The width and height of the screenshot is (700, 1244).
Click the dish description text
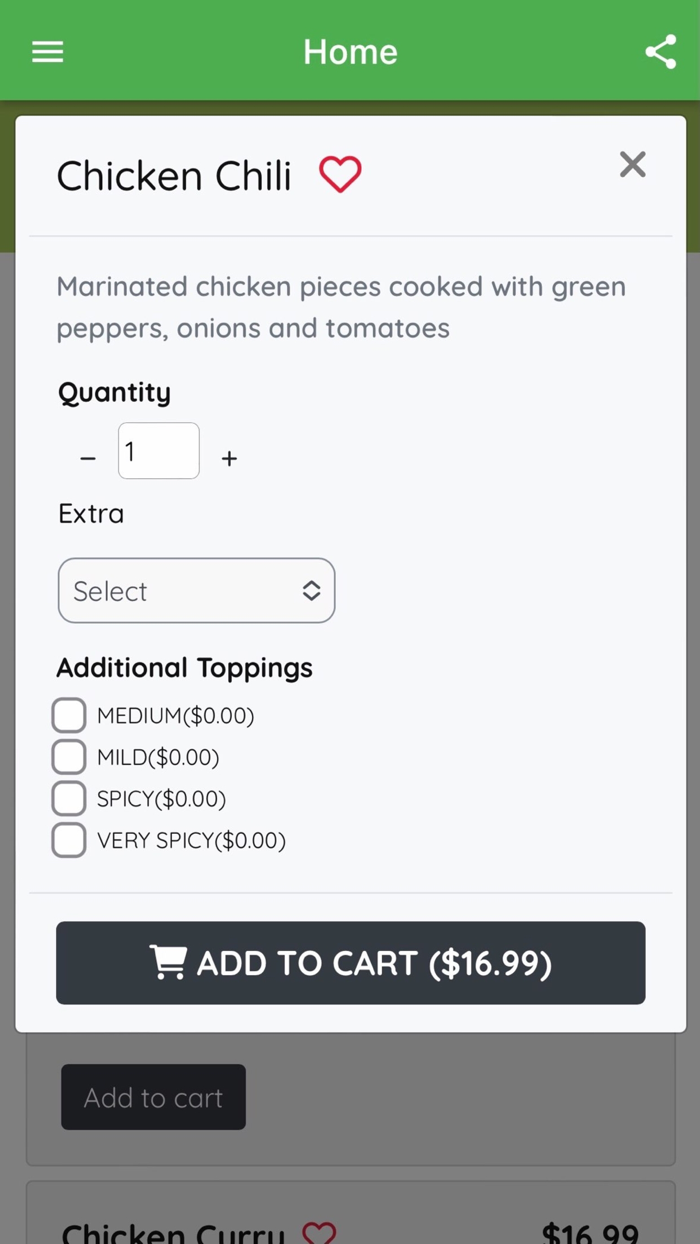(341, 307)
